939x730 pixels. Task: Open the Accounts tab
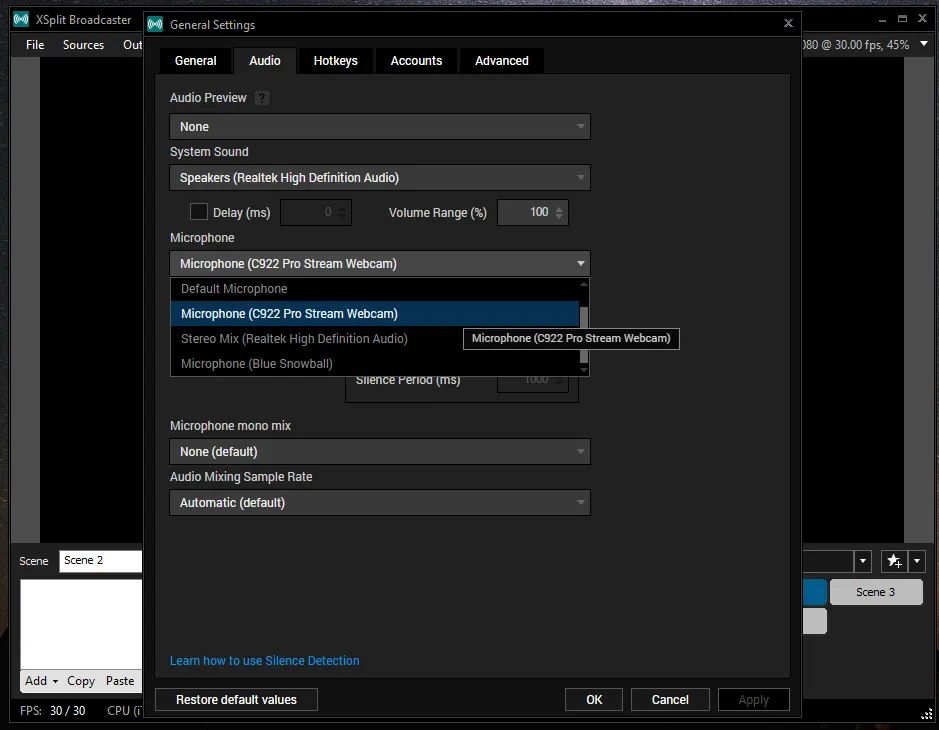point(416,60)
